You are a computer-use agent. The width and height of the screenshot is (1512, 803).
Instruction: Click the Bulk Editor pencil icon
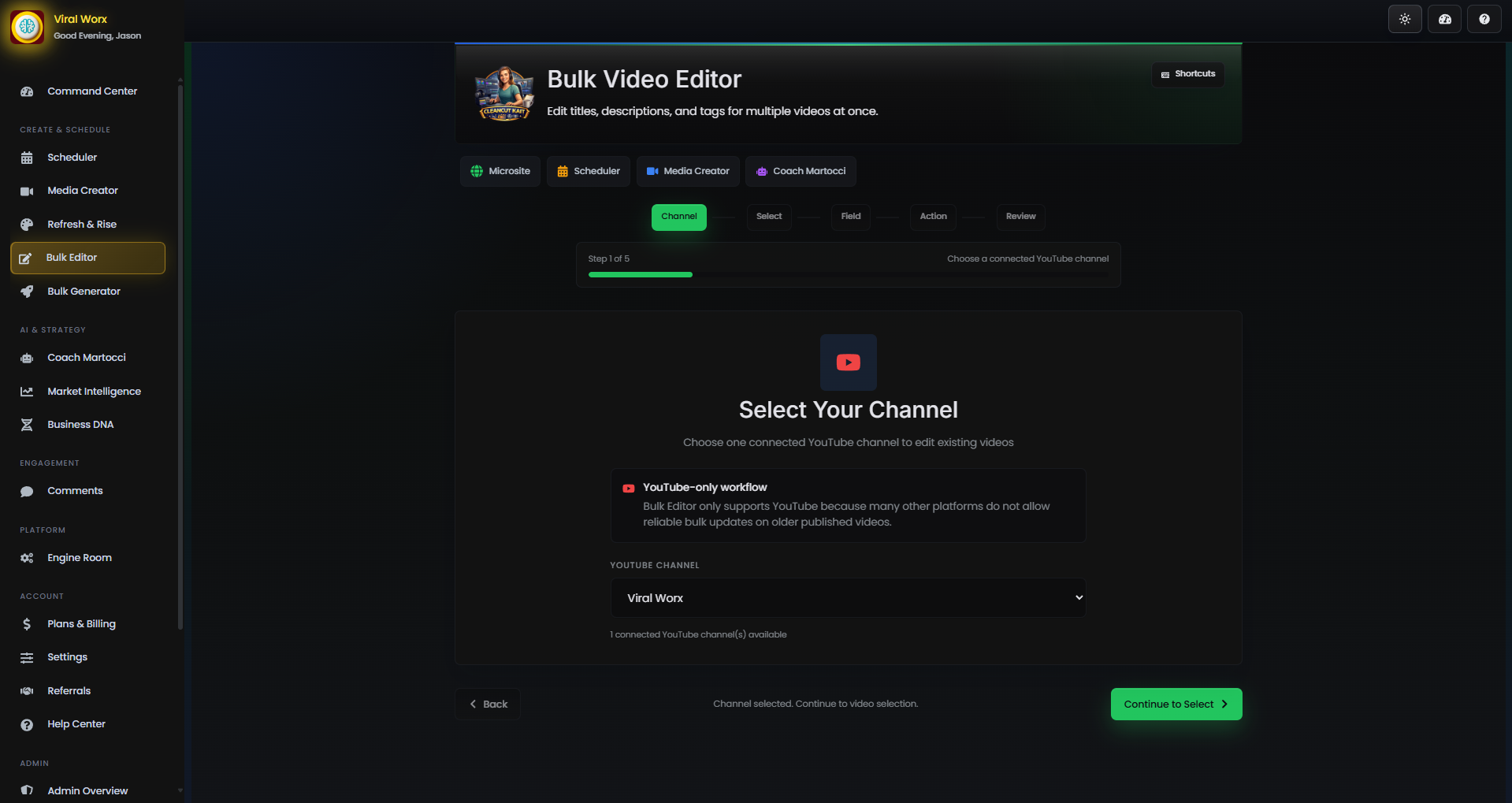tap(25, 258)
